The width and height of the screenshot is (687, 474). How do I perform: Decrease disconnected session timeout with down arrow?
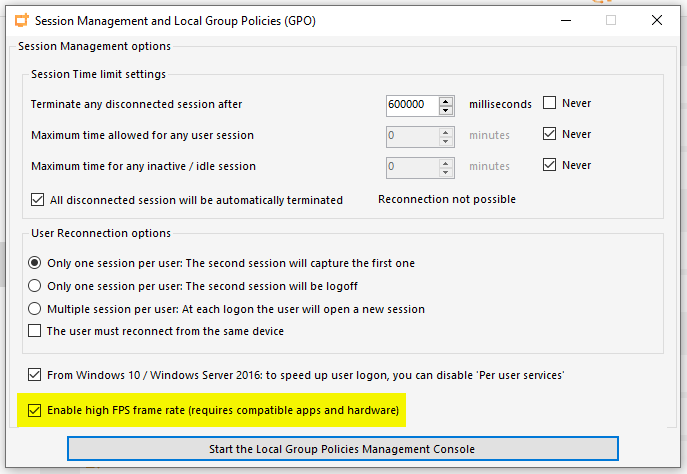(446, 109)
